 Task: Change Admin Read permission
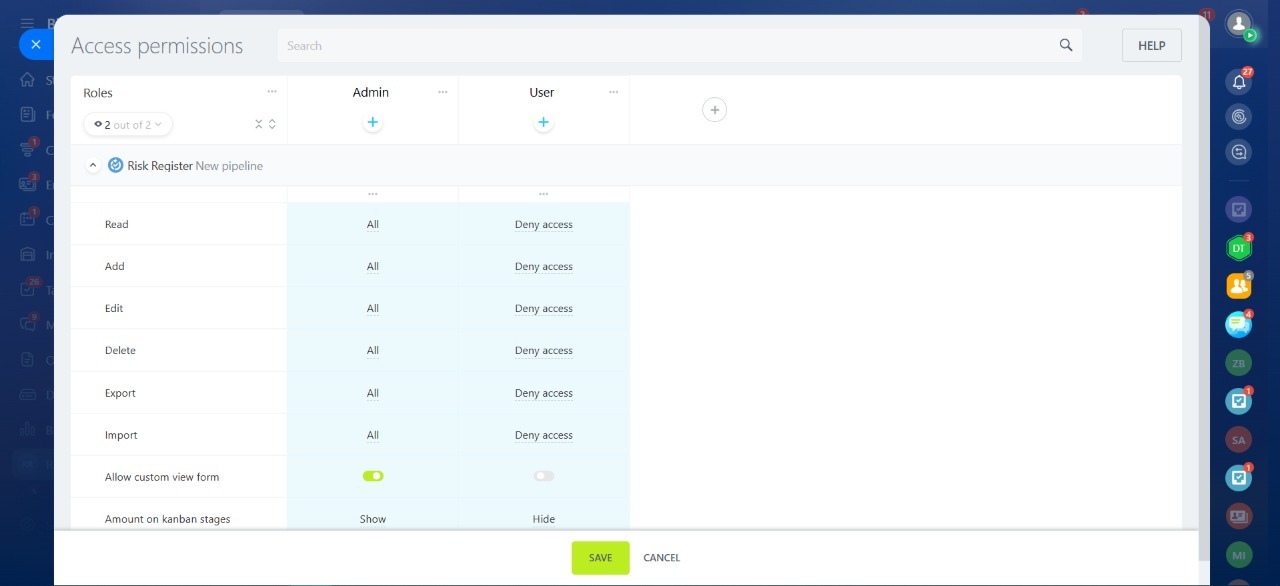[x=373, y=224]
